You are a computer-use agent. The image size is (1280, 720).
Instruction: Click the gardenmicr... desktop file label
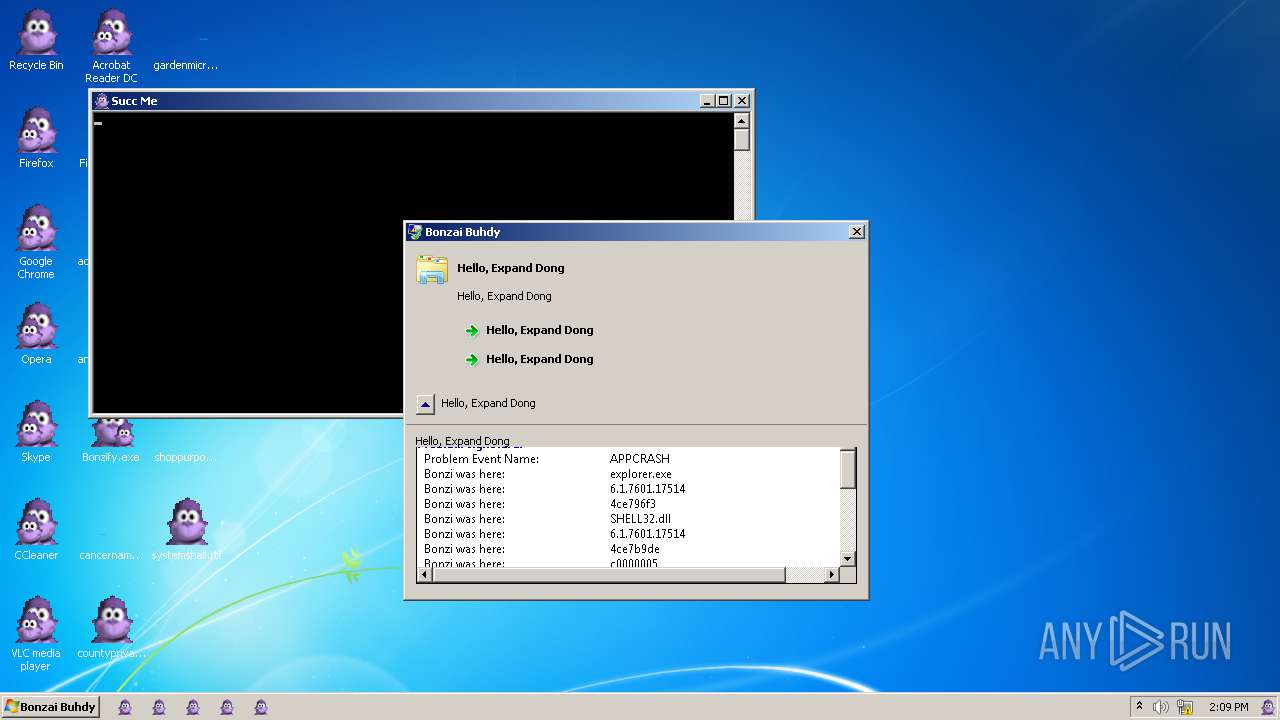pos(186,65)
